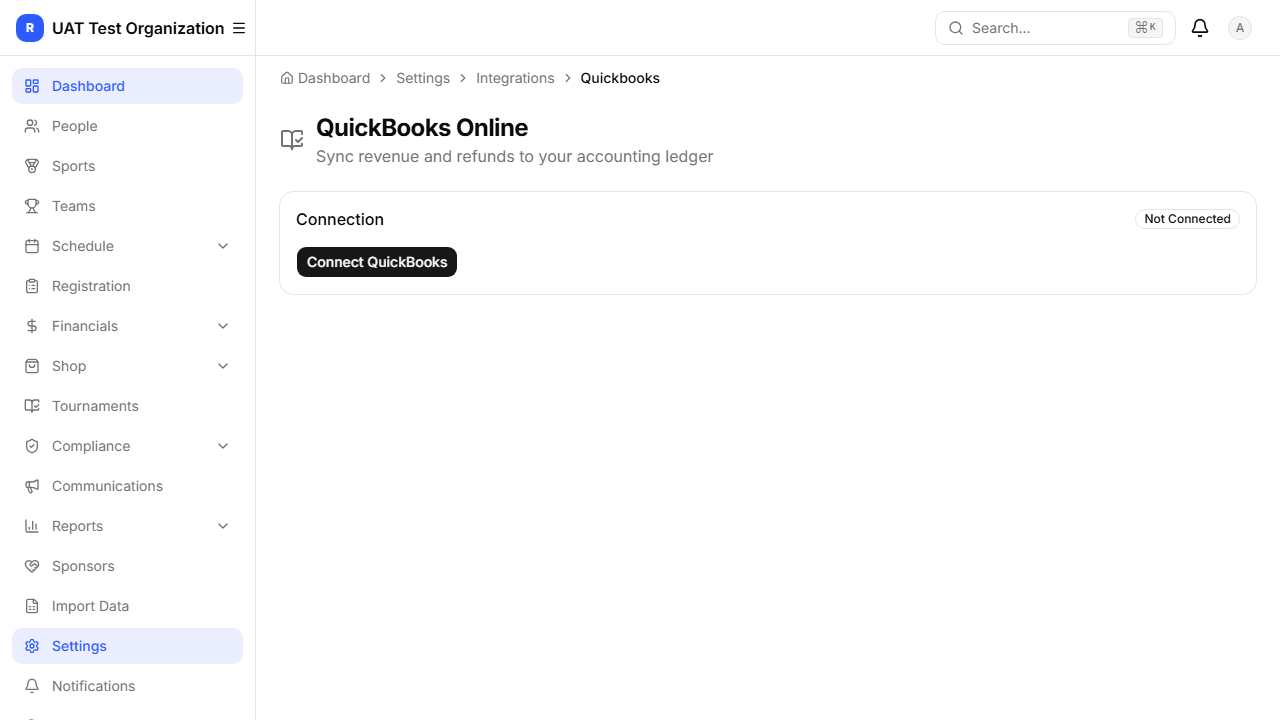Click the Reports bar chart icon
The width and height of the screenshot is (1280, 720).
32,526
